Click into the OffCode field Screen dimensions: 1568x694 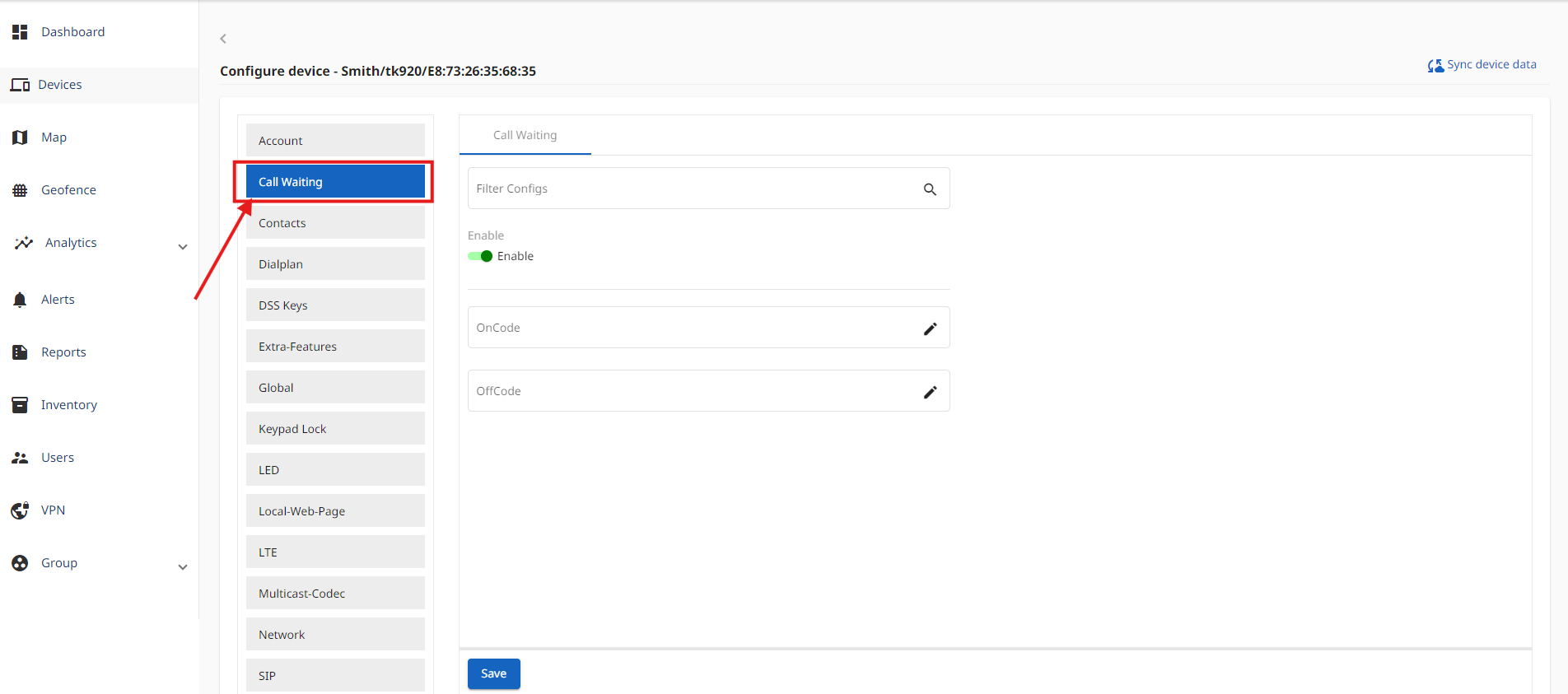tap(709, 391)
